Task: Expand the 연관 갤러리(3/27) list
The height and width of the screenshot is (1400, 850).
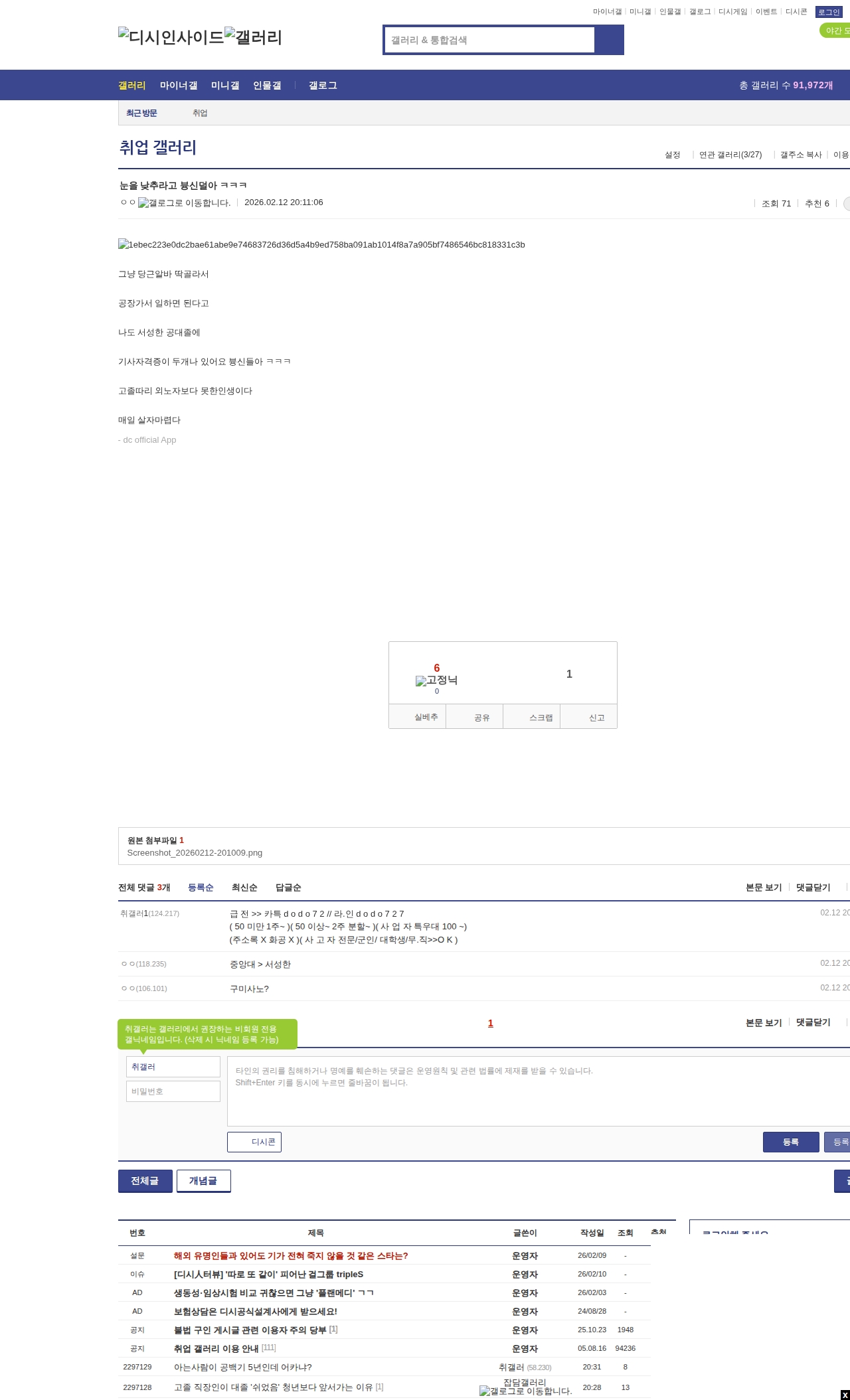Action: click(x=730, y=155)
